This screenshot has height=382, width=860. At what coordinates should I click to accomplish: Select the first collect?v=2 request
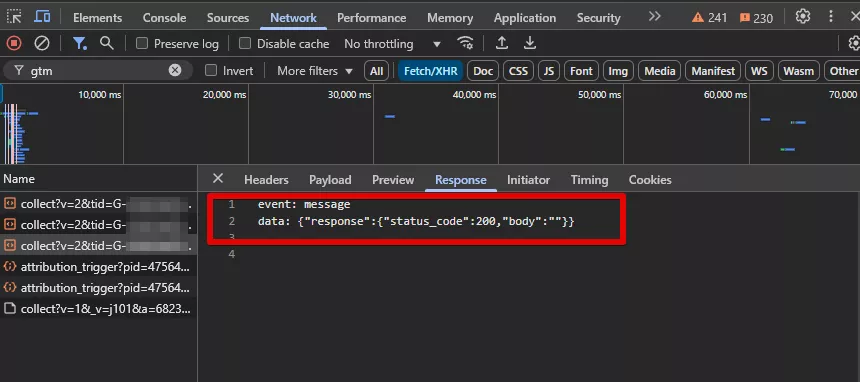pyautogui.click(x=99, y=204)
